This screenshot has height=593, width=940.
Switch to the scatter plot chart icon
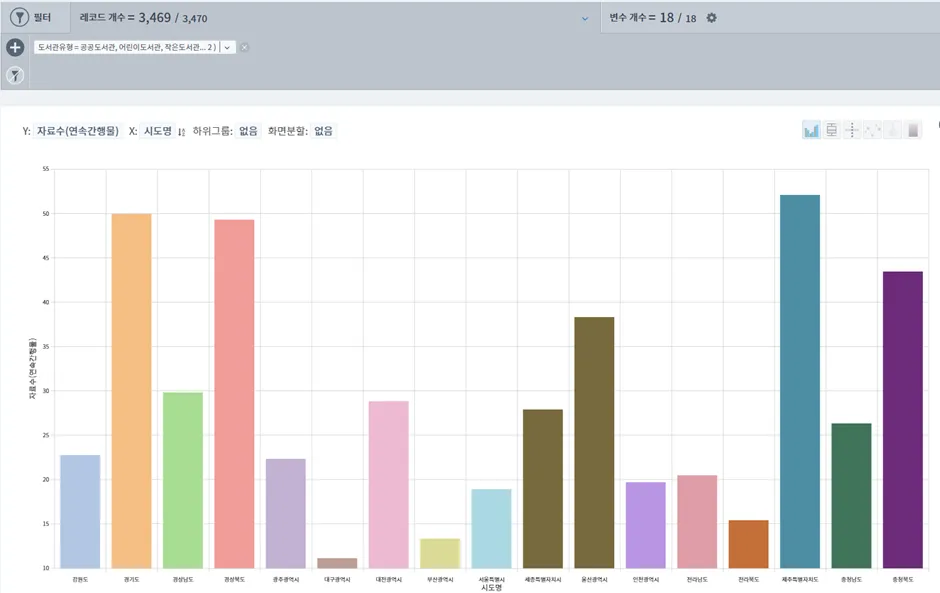pyautogui.click(x=872, y=130)
